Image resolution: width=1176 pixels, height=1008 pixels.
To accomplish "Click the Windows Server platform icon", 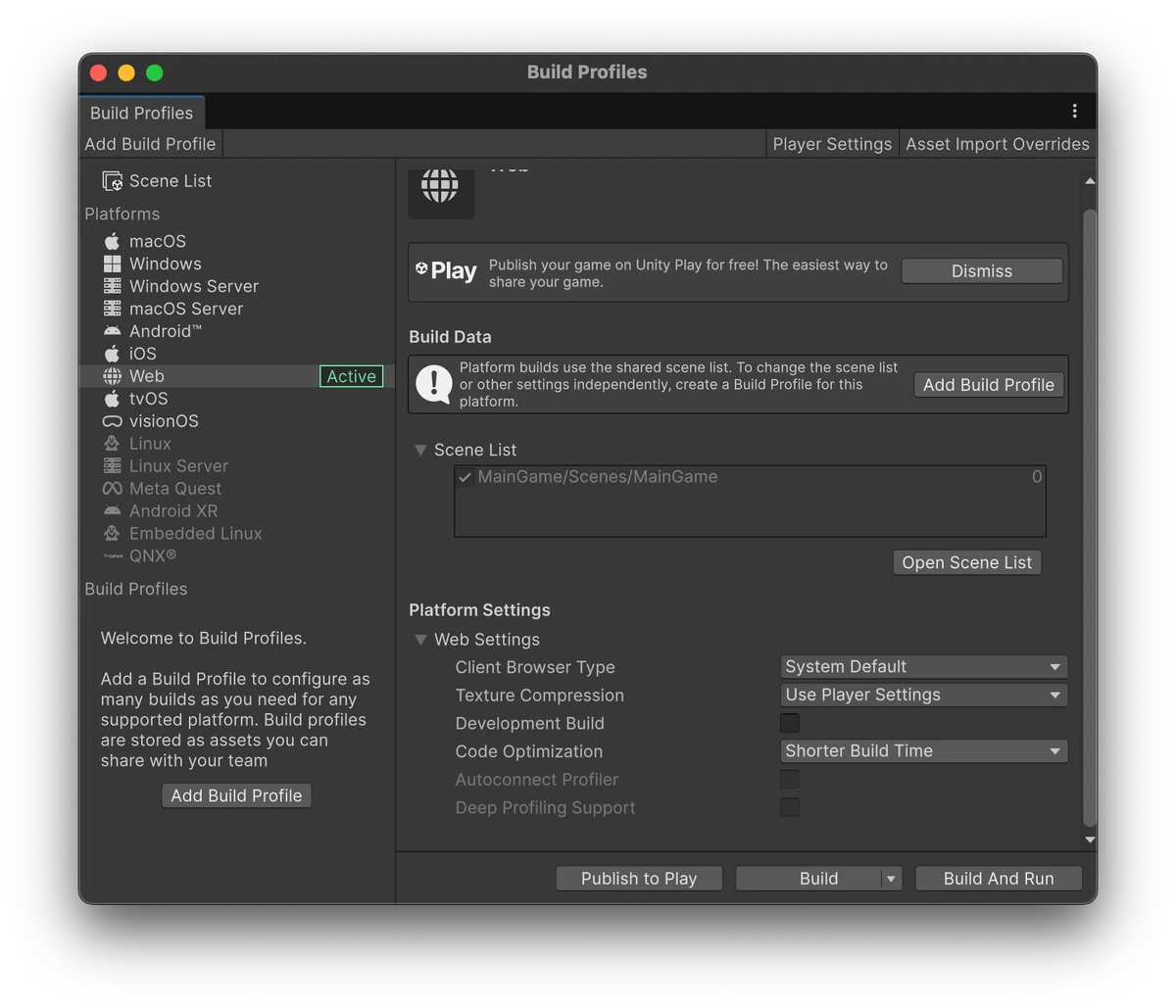I will point(113,286).
